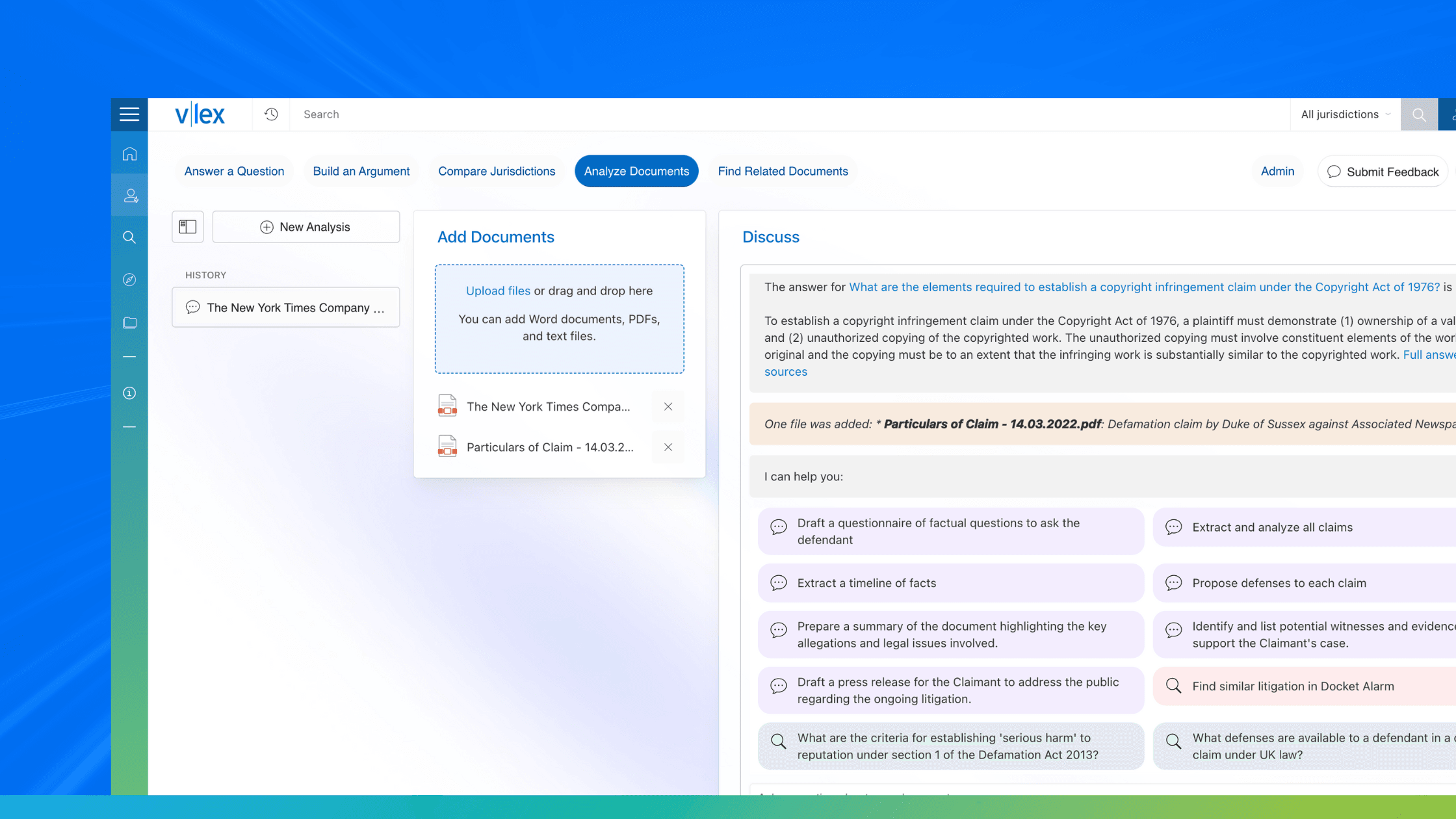The height and width of the screenshot is (819, 1456).
Task: Open the compass explore icon
Action: (129, 279)
